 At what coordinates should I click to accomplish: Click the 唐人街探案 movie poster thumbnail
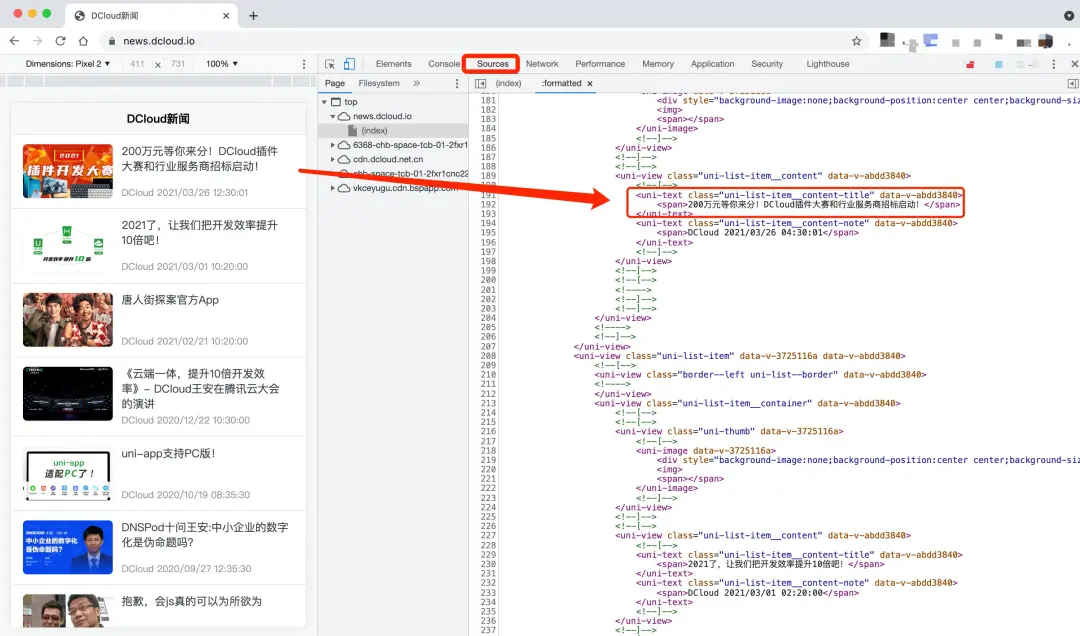pos(68,320)
